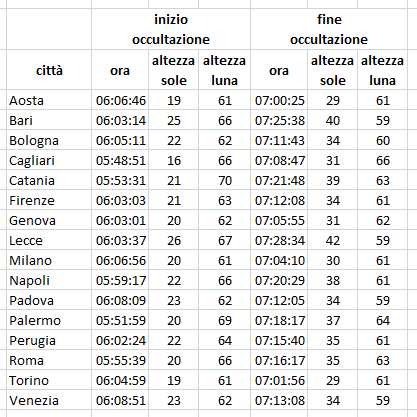Click Catania start moon altitude 70
This screenshot has height=417, width=417.
coord(224,180)
